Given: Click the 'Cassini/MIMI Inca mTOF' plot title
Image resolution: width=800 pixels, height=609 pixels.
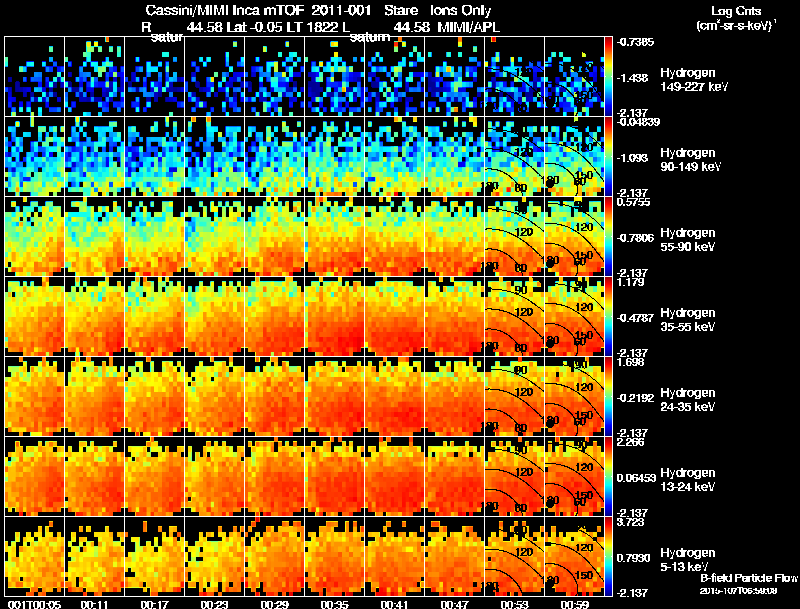Looking at the screenshot, I should pyautogui.click(x=224, y=10).
